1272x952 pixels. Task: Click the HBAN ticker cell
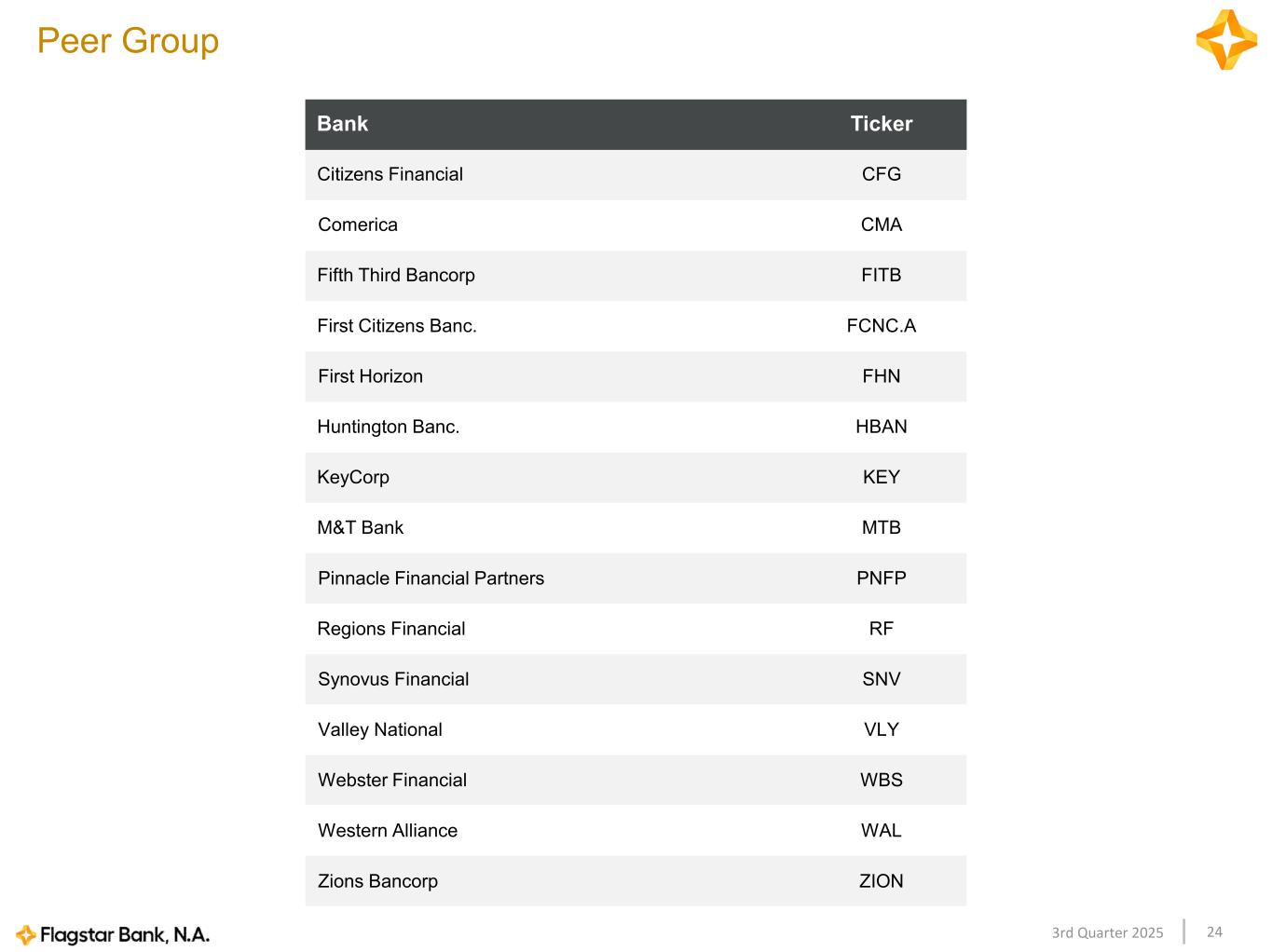point(881,427)
